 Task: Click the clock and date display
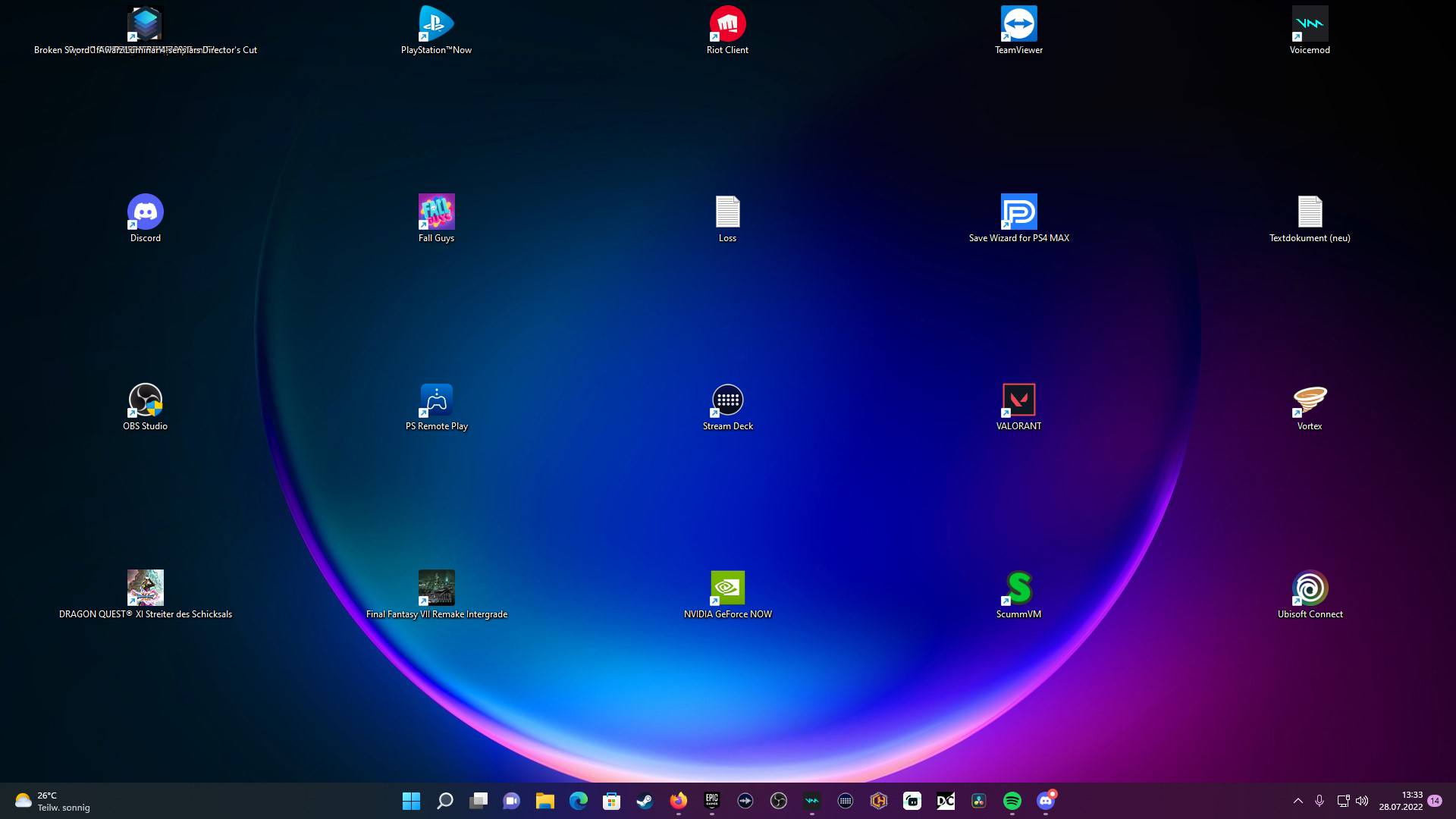pos(1401,801)
